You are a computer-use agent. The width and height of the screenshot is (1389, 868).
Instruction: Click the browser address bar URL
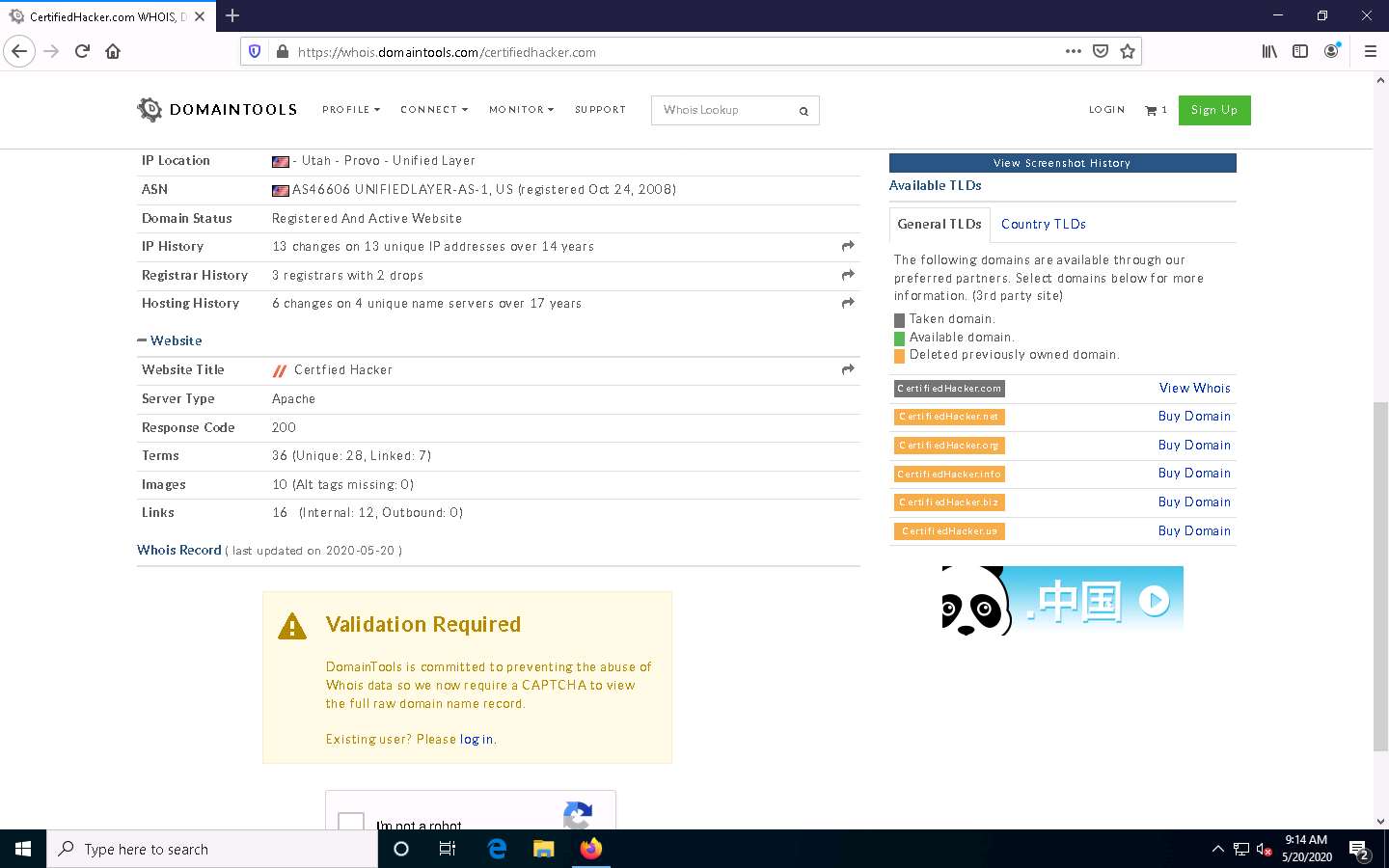coord(447,52)
